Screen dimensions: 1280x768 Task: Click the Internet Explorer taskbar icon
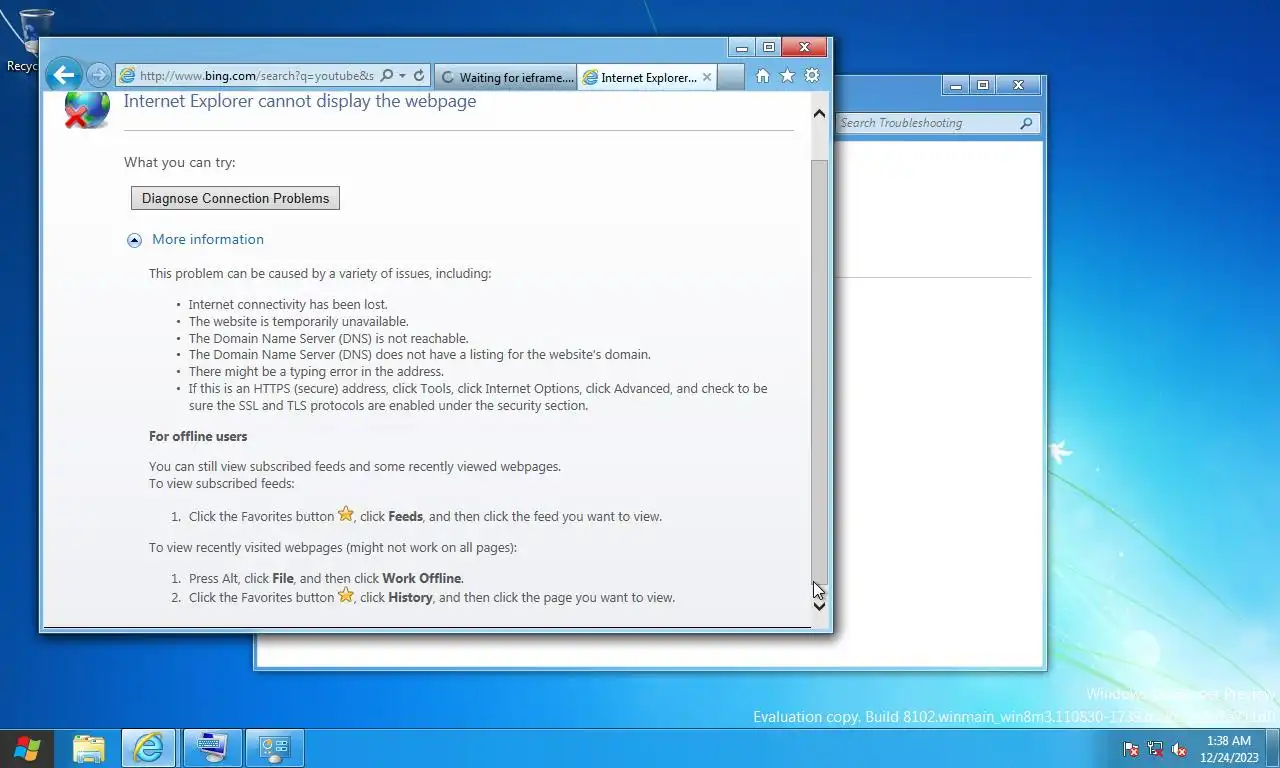[148, 748]
